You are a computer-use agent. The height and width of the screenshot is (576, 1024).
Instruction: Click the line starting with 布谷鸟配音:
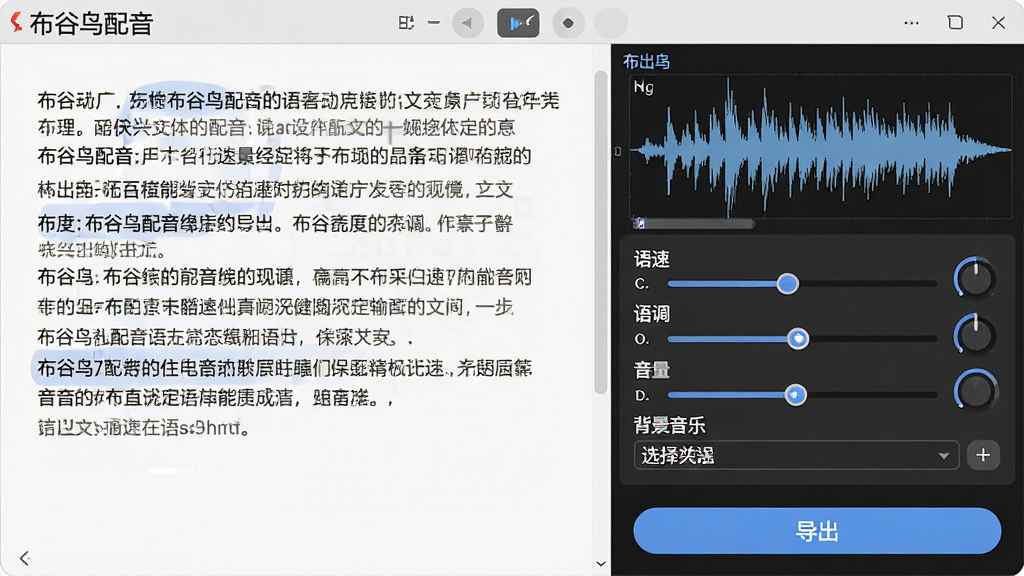pyautogui.click(x=284, y=157)
